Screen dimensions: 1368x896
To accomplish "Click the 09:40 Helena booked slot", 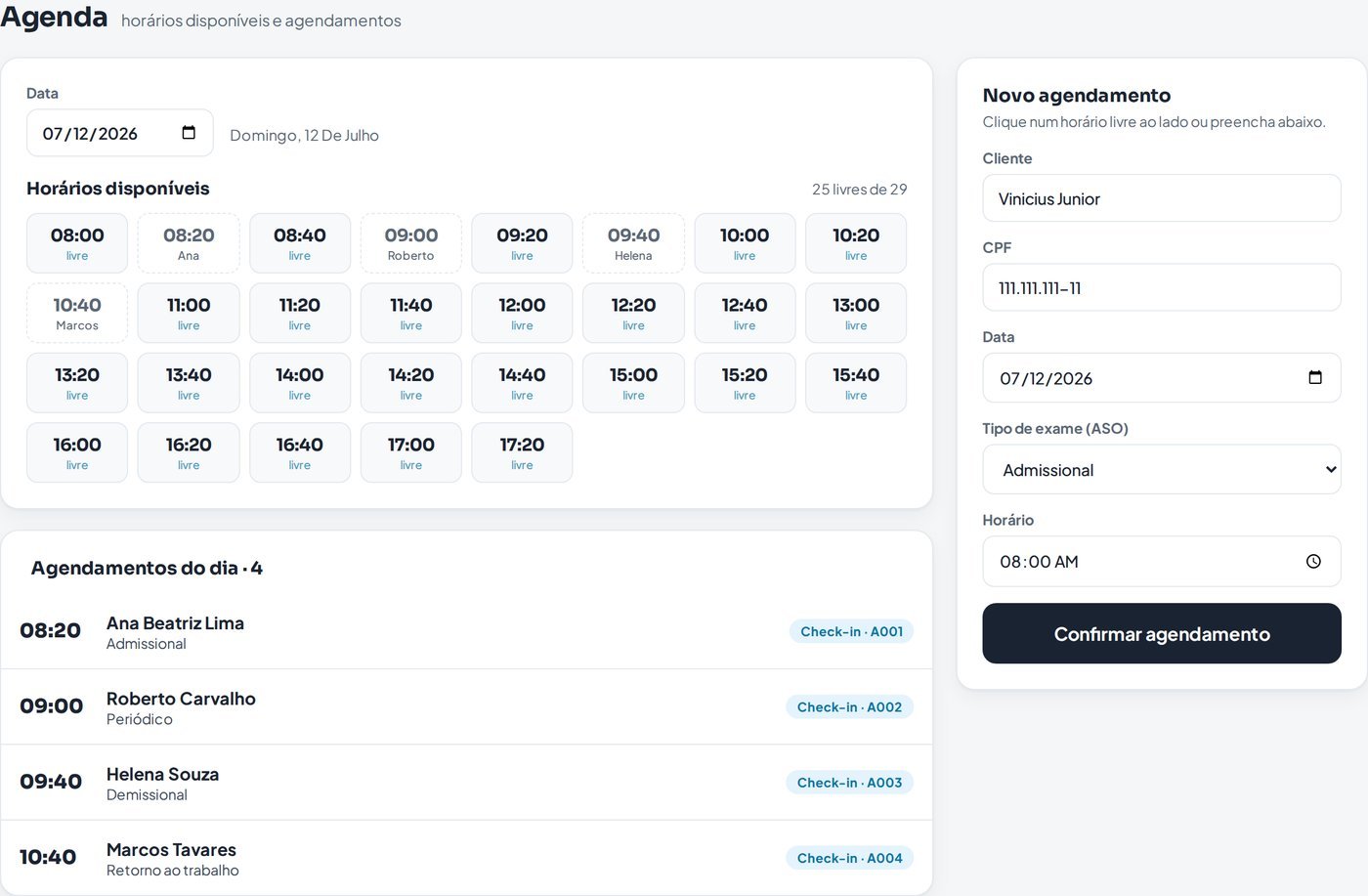I will click(x=633, y=243).
